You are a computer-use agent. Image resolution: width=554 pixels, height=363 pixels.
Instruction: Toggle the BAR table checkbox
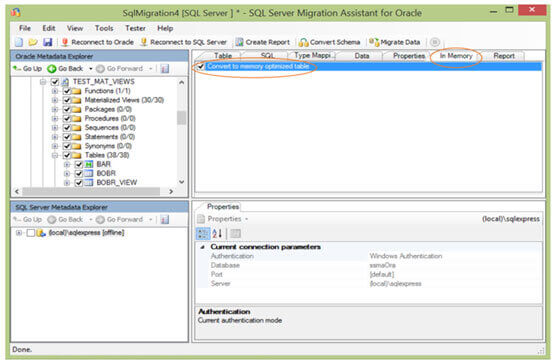[78, 165]
